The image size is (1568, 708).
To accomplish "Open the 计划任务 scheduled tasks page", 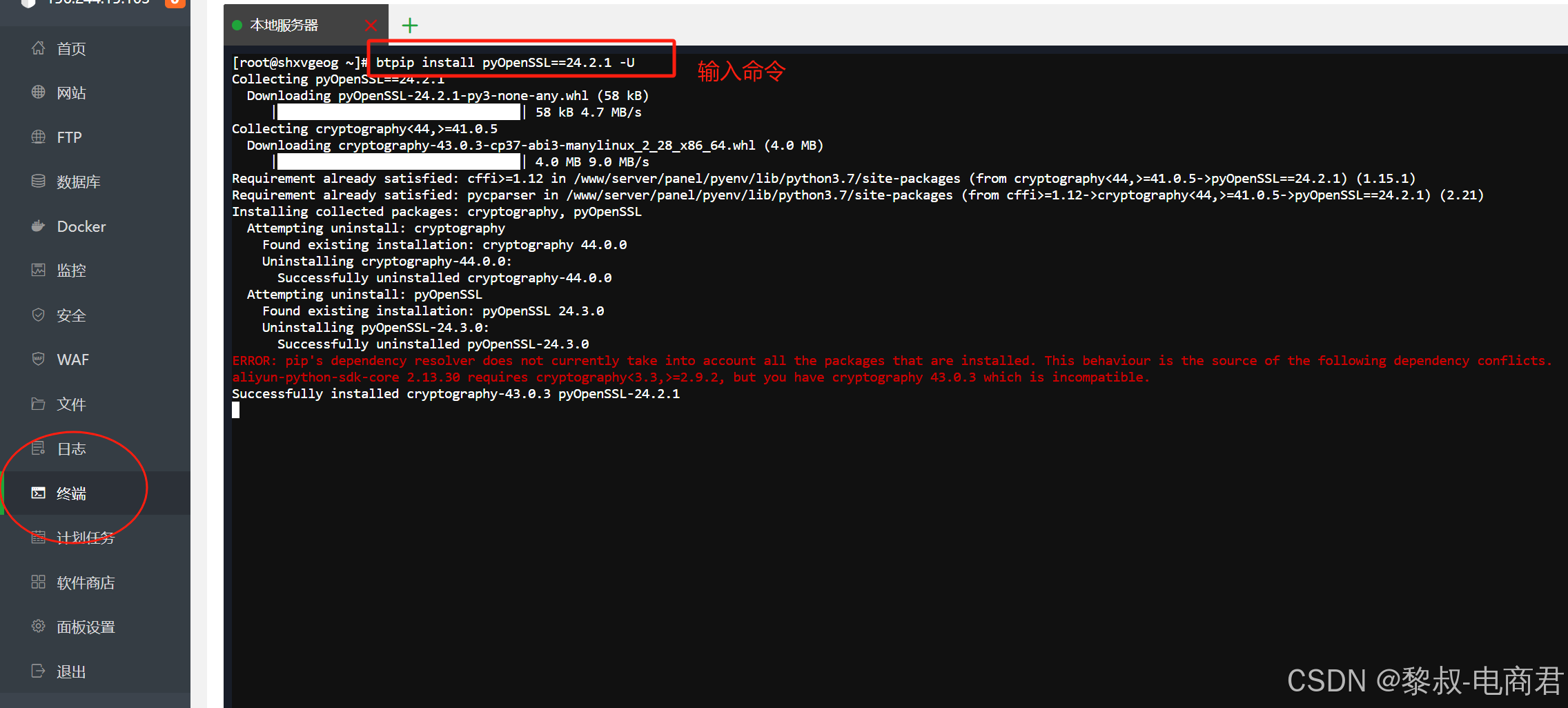I will point(84,538).
